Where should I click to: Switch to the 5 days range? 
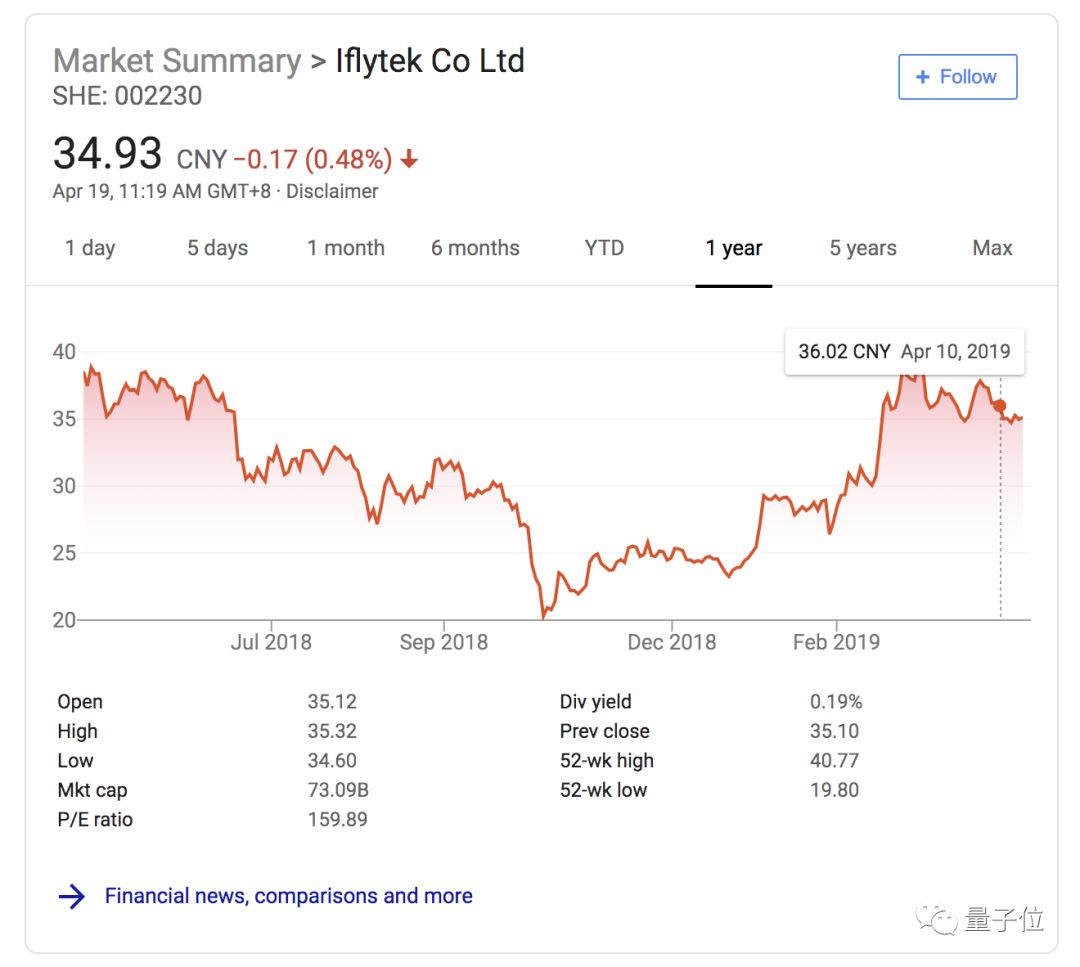click(x=217, y=248)
